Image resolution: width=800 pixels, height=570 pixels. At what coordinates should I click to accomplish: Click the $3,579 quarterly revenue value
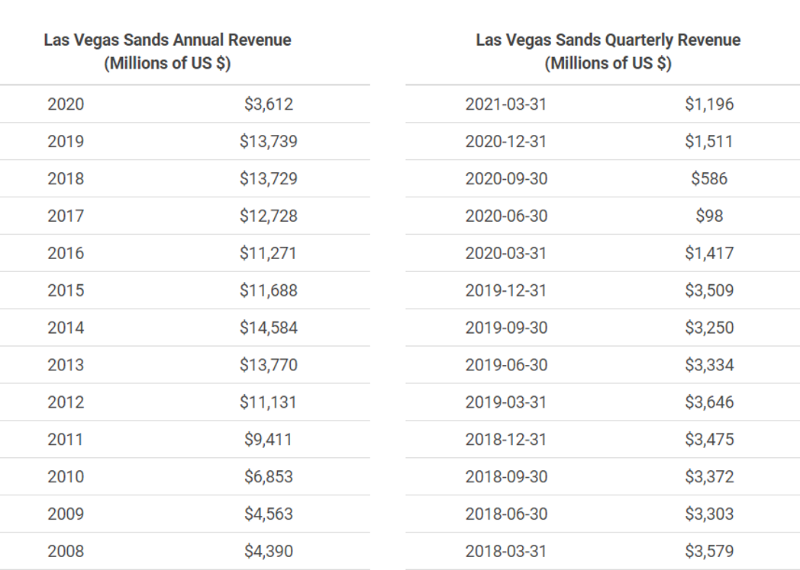pyautogui.click(x=708, y=551)
